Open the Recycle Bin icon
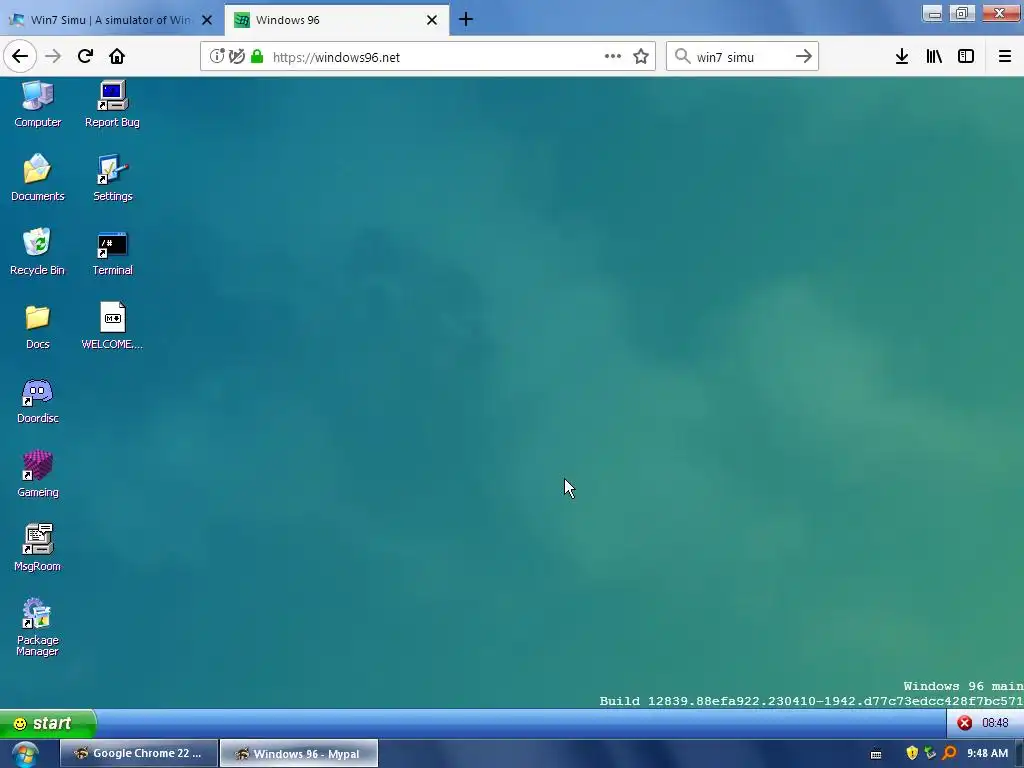 coord(37,252)
